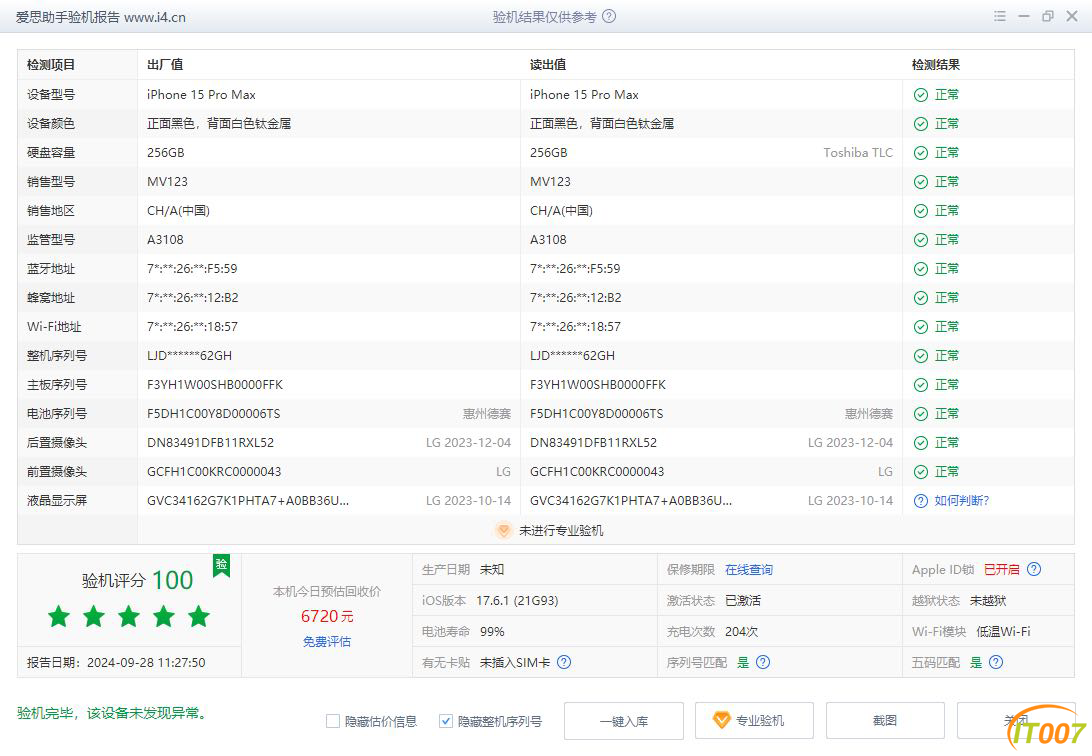Click the 正常 check icon for 后置摄像头
1092x756 pixels.
[x=921, y=443]
